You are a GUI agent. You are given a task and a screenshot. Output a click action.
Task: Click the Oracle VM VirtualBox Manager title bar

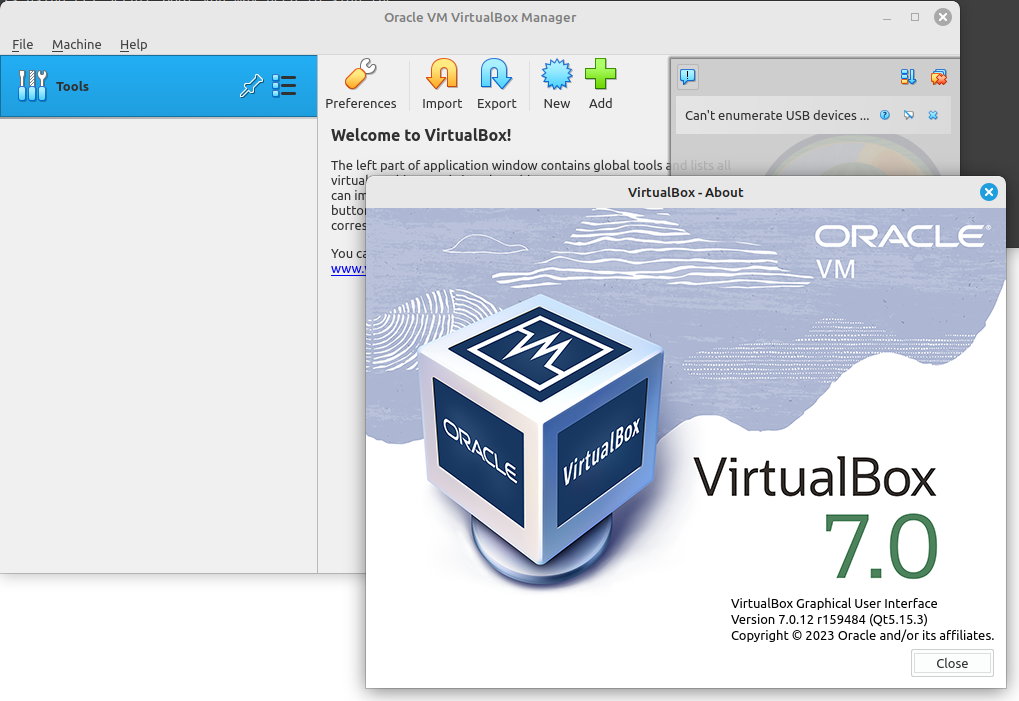480,18
